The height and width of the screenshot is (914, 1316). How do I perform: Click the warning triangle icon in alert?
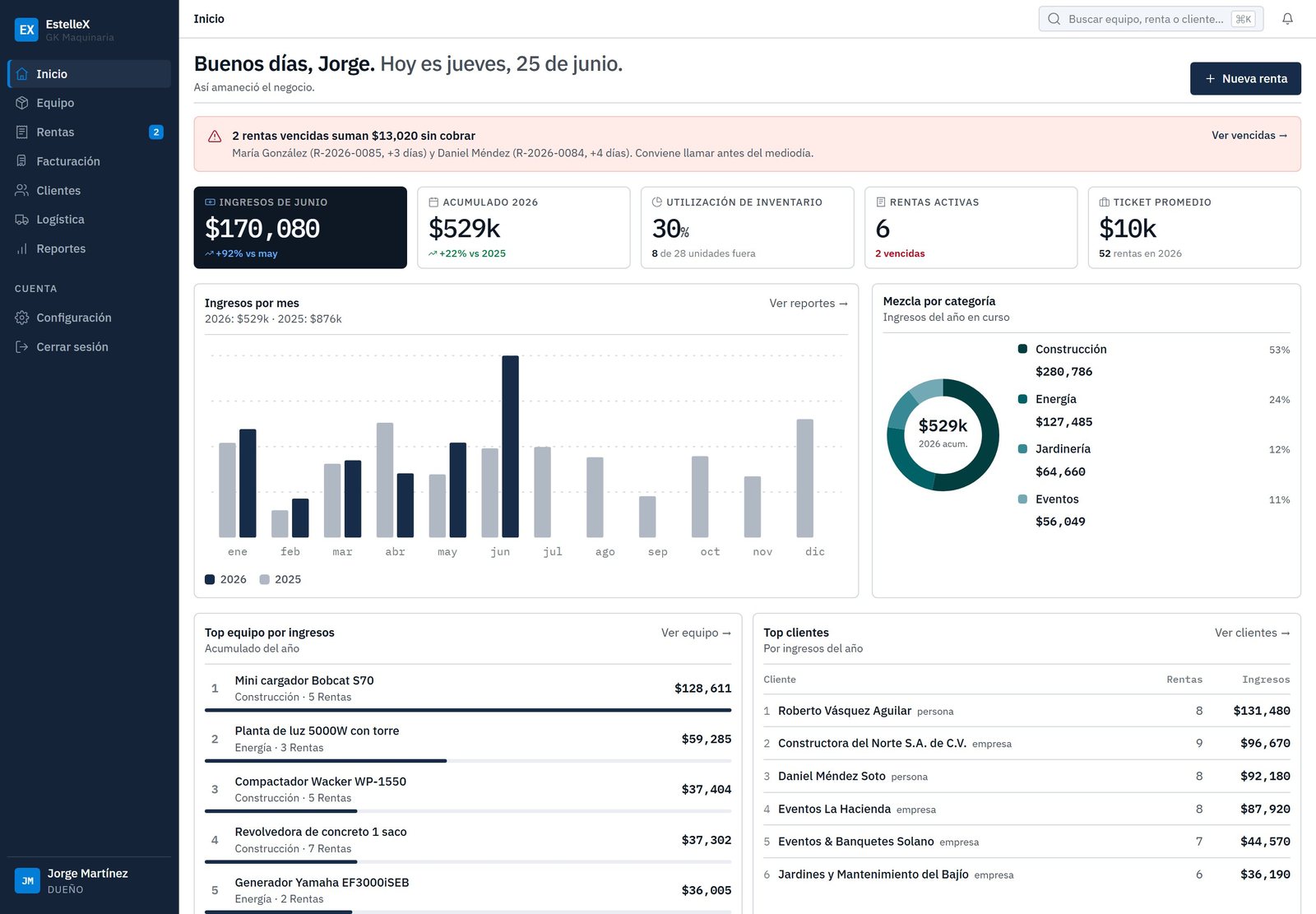click(215, 137)
